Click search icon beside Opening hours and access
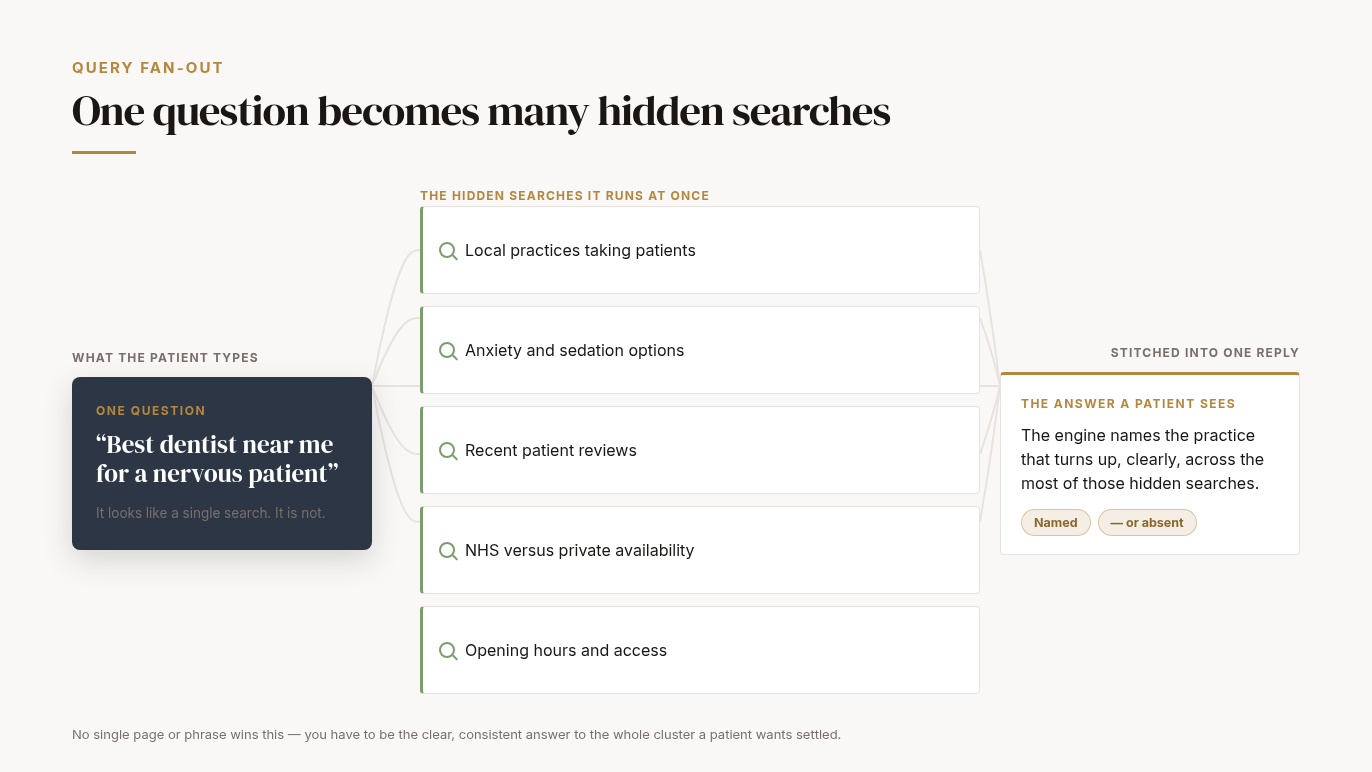The width and height of the screenshot is (1372, 772). 448,651
